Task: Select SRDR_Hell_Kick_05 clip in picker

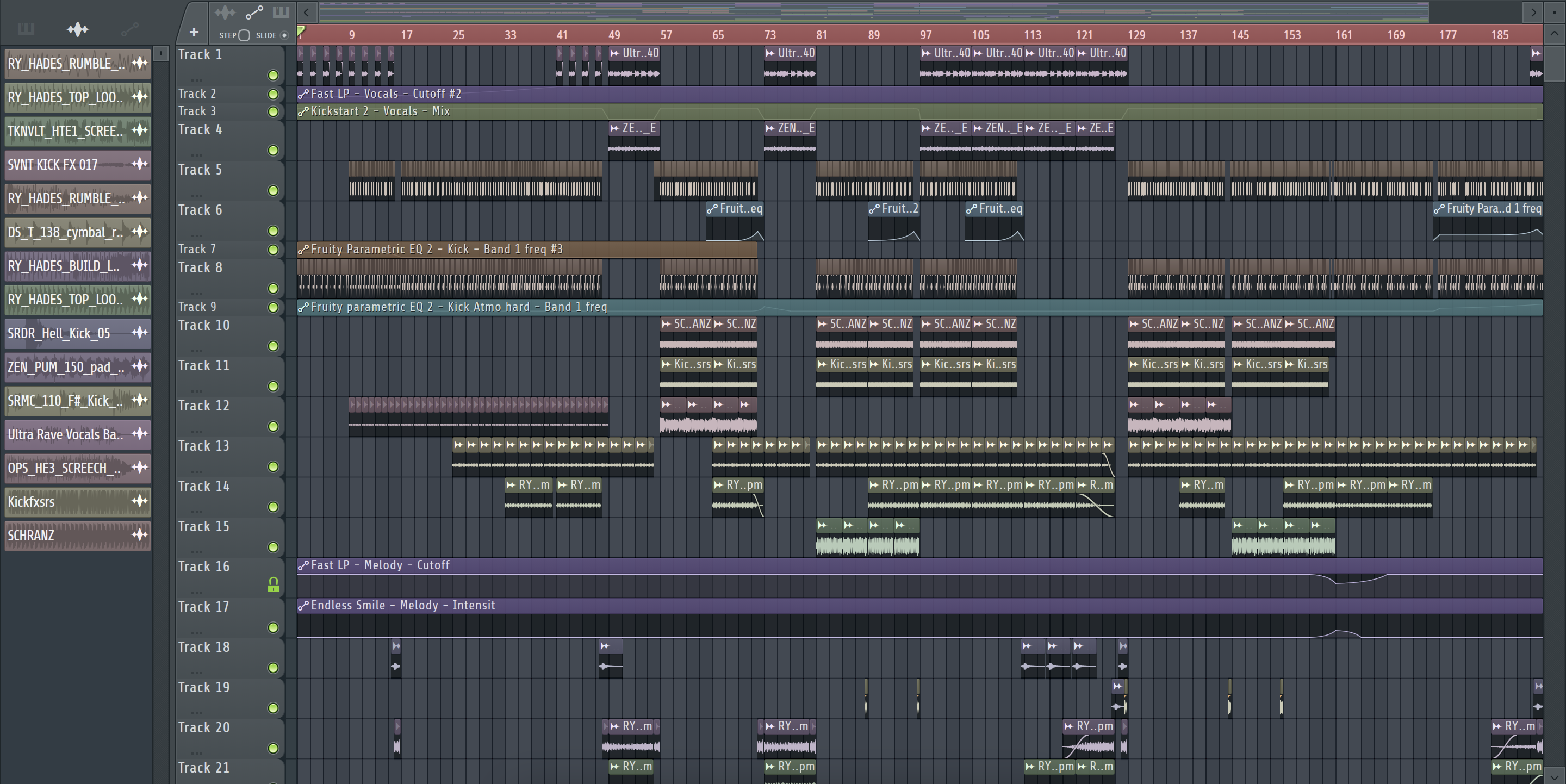Action: (77, 333)
